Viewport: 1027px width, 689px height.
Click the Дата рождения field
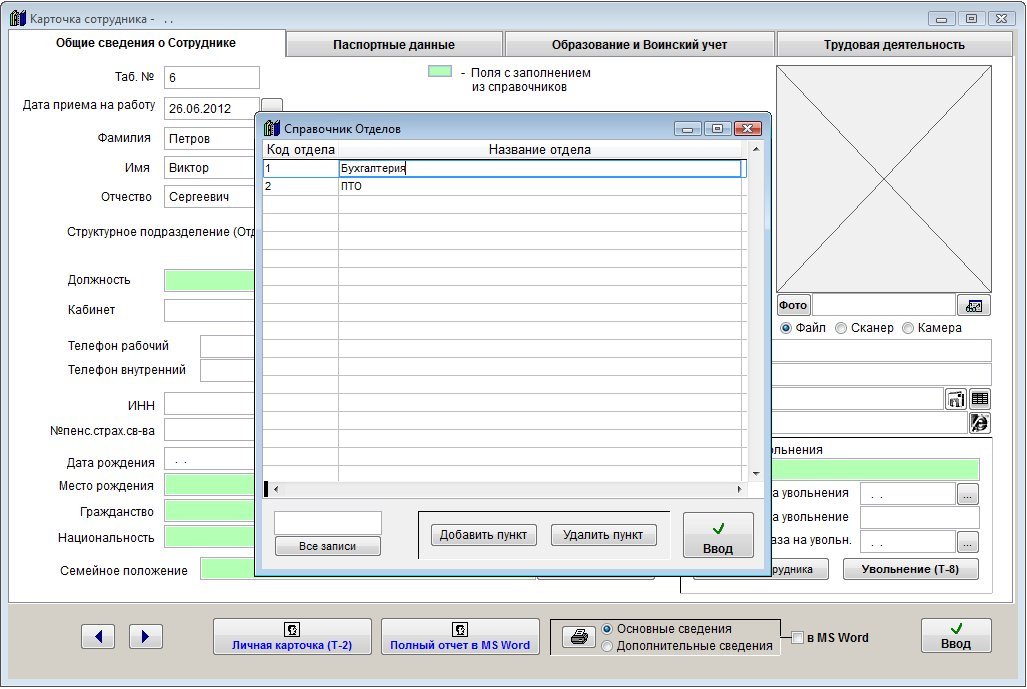210,460
